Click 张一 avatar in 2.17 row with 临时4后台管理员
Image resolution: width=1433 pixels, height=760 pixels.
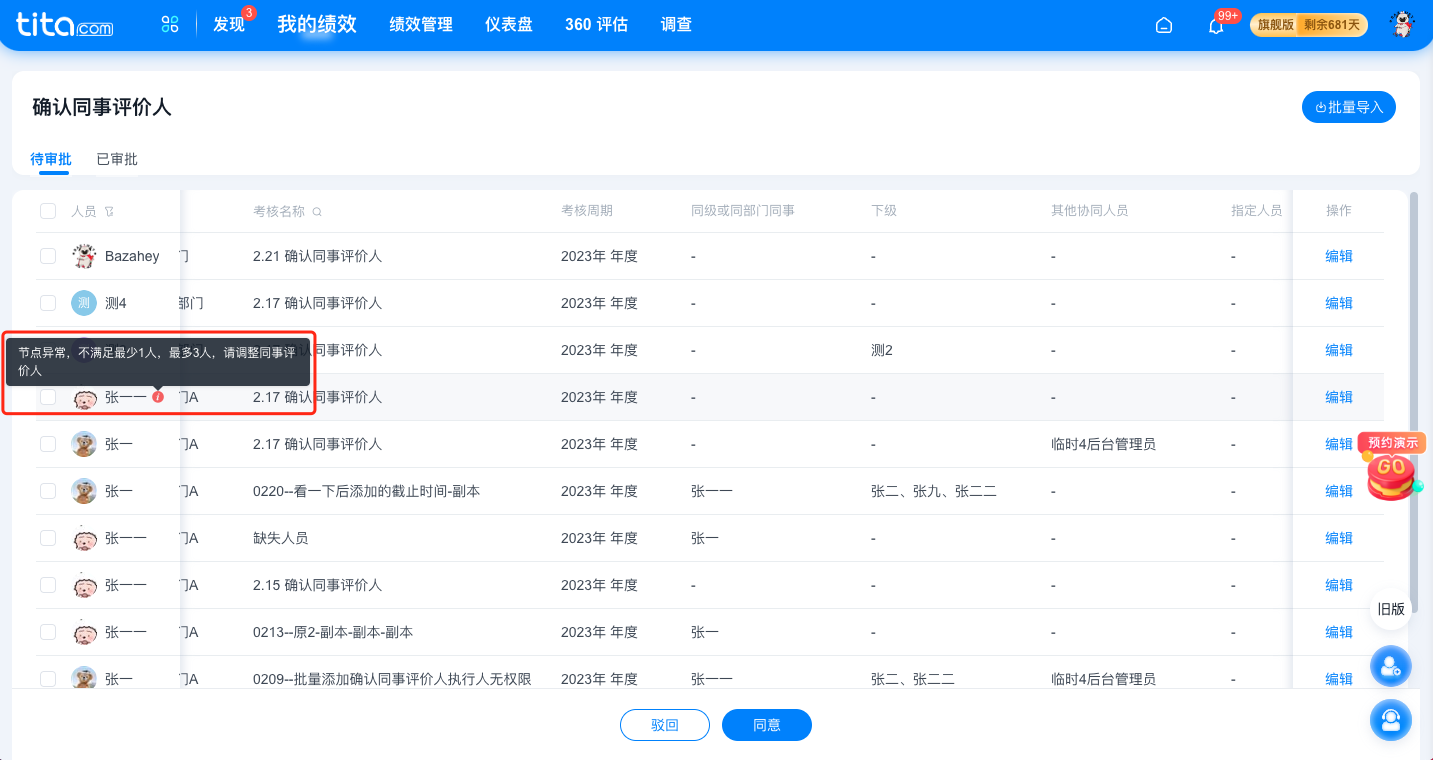[84, 444]
